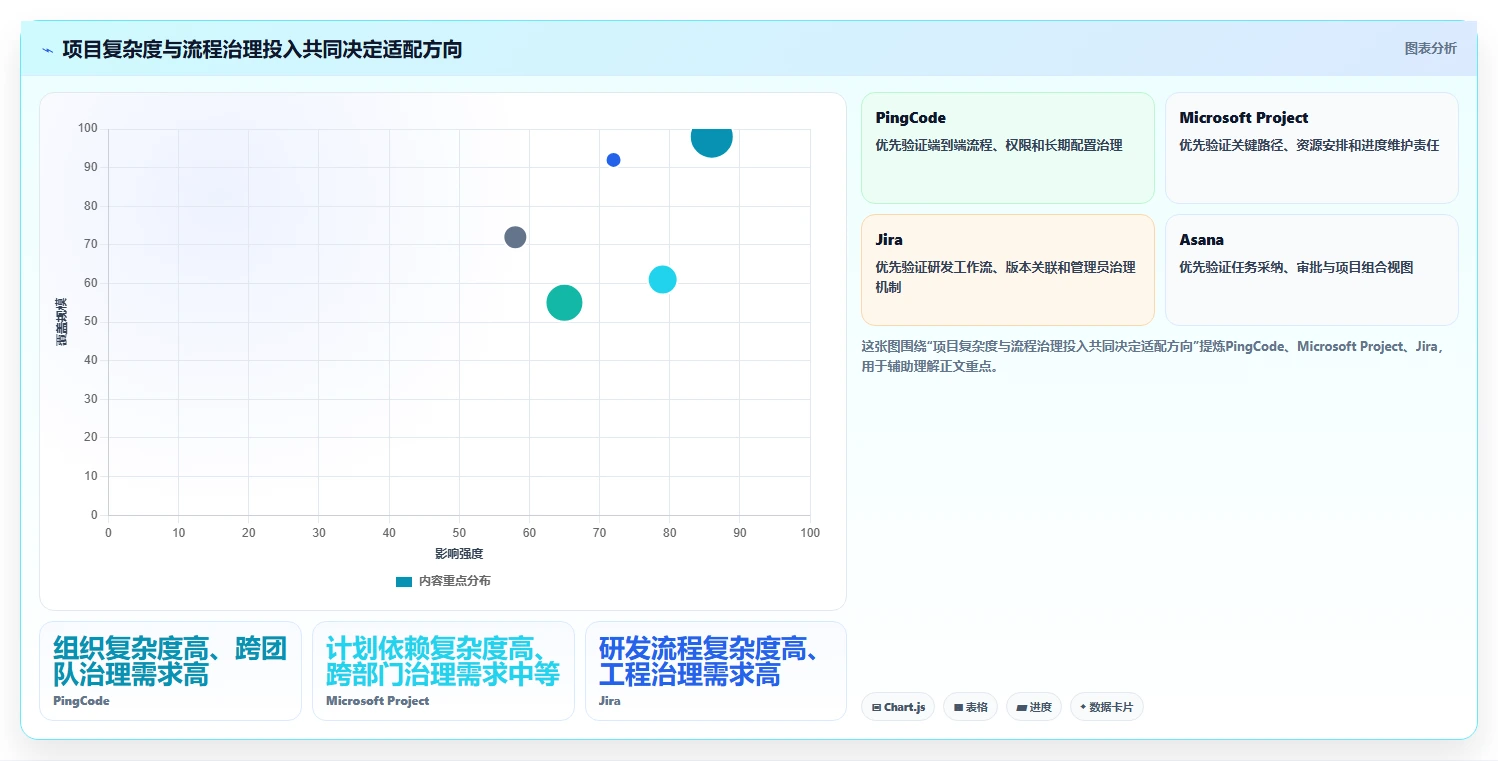
Task: Click the 优先验证关键路径、资源安排和进度维护责任 text
Action: pyautogui.click(x=1309, y=145)
